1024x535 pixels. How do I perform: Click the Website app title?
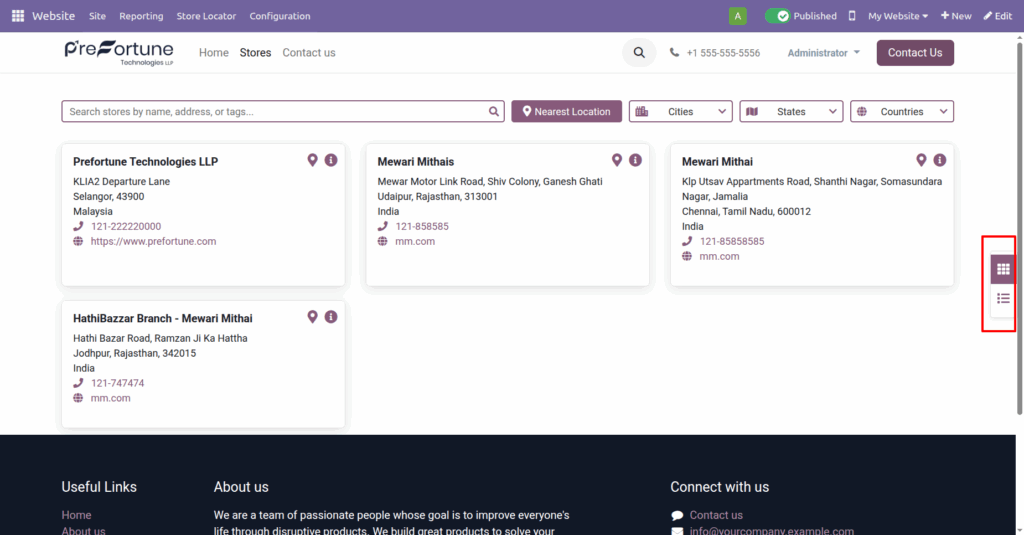54,16
